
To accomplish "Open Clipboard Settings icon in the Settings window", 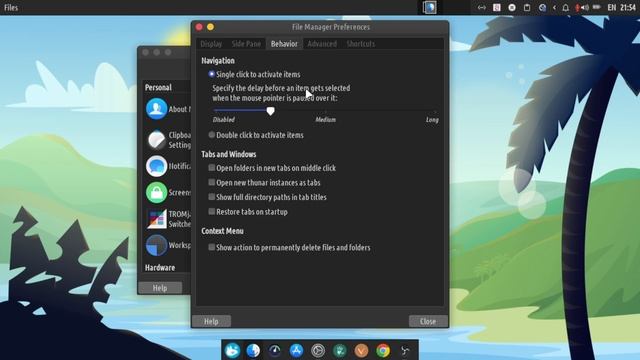I will tap(156, 140).
